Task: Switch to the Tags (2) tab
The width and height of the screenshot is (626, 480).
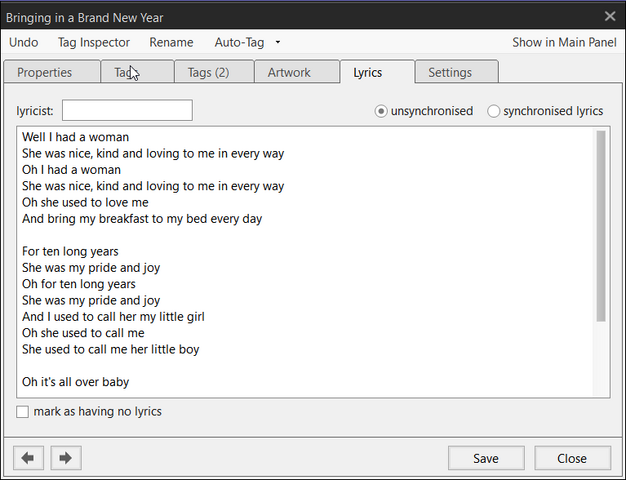Action: coord(214,72)
